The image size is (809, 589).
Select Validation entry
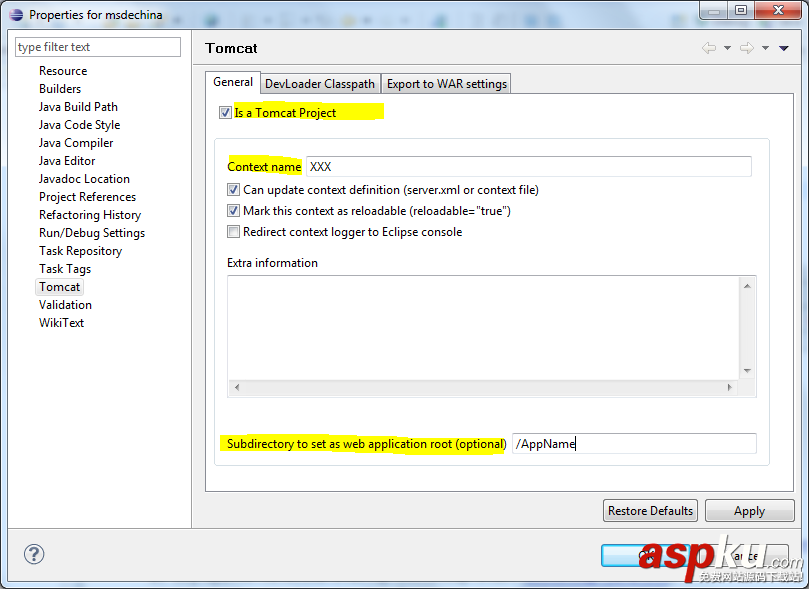[x=65, y=305]
